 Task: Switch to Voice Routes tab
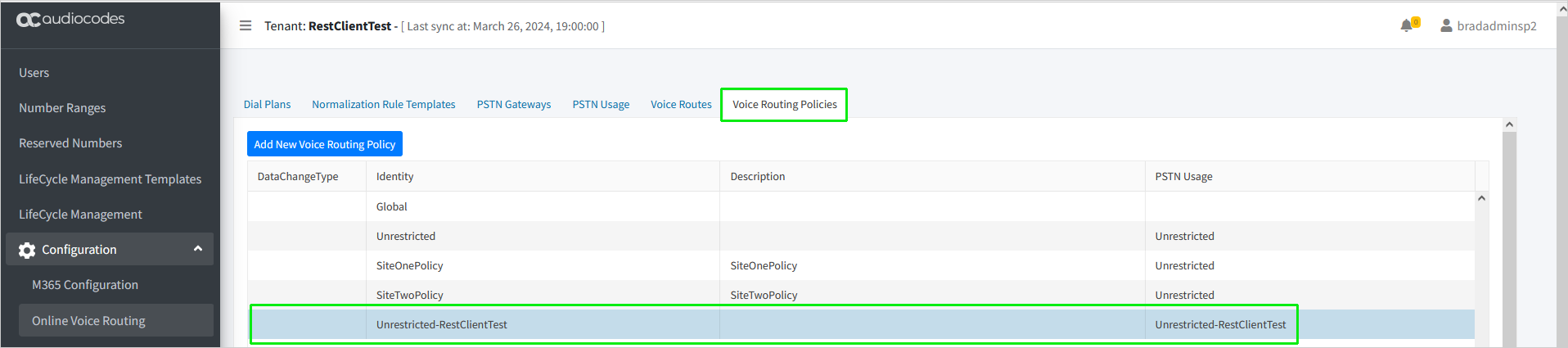[681, 104]
